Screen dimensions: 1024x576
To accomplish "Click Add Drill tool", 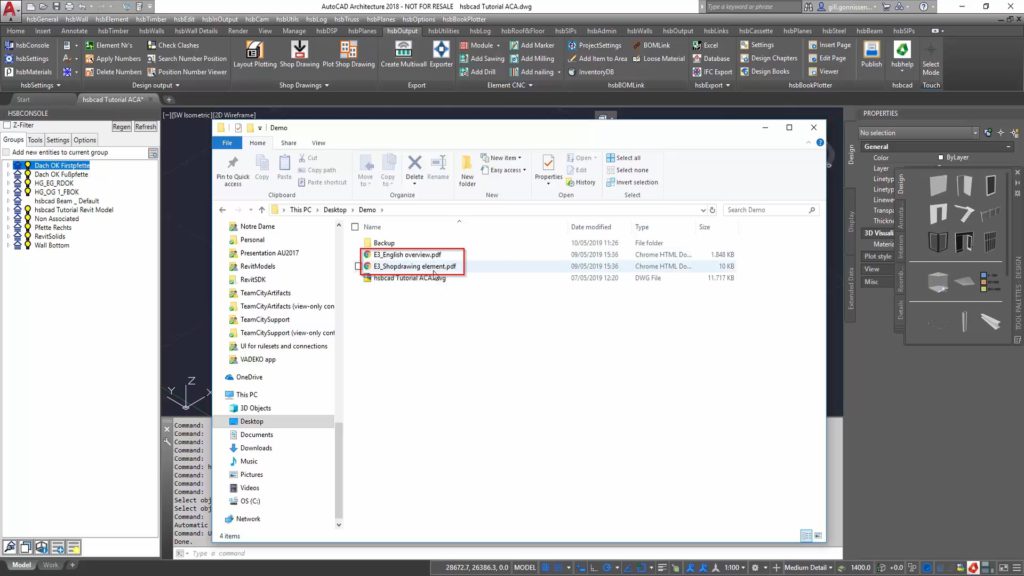I will (x=477, y=72).
